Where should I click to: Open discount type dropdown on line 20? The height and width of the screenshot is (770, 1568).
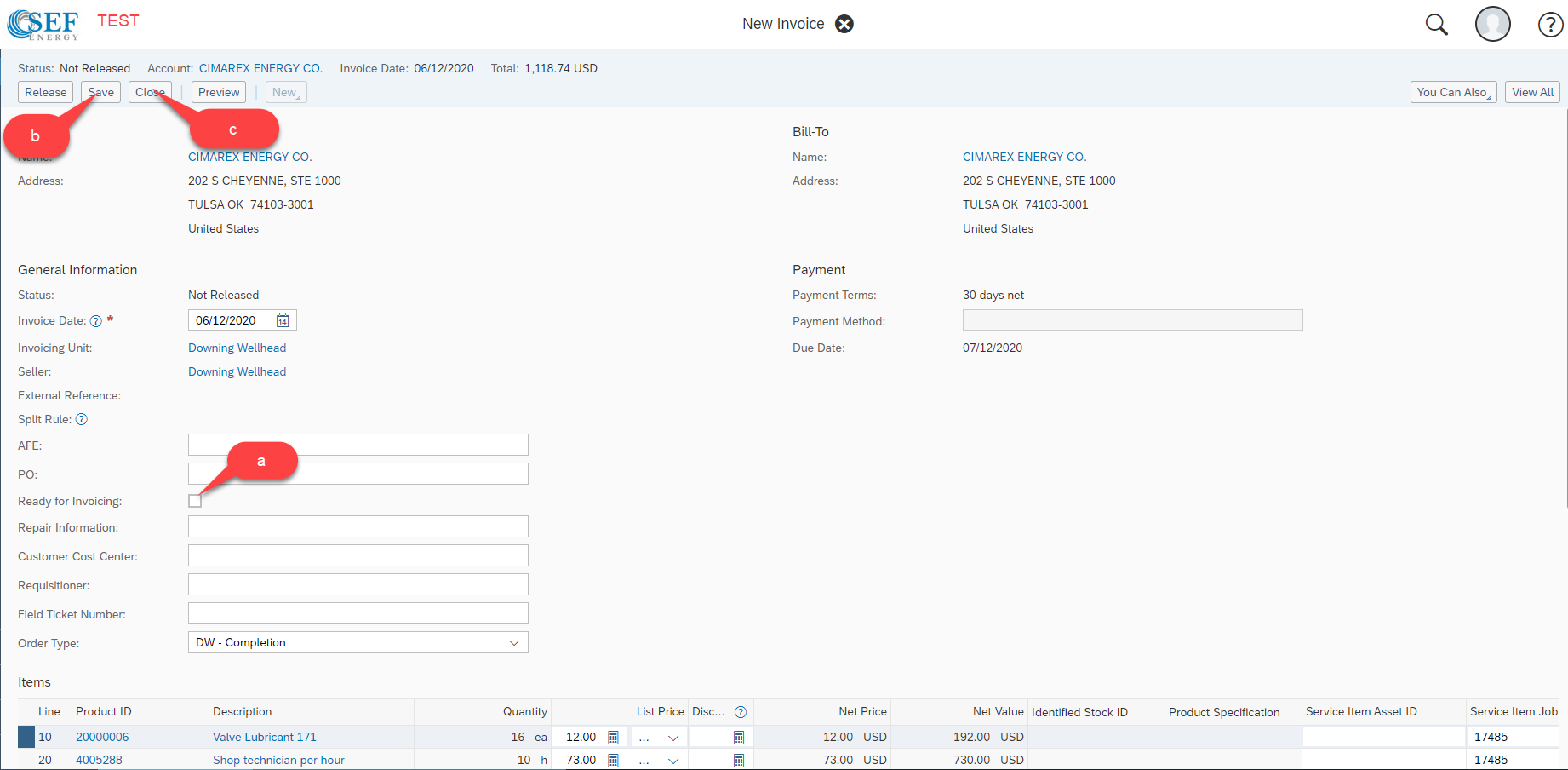pos(673,761)
